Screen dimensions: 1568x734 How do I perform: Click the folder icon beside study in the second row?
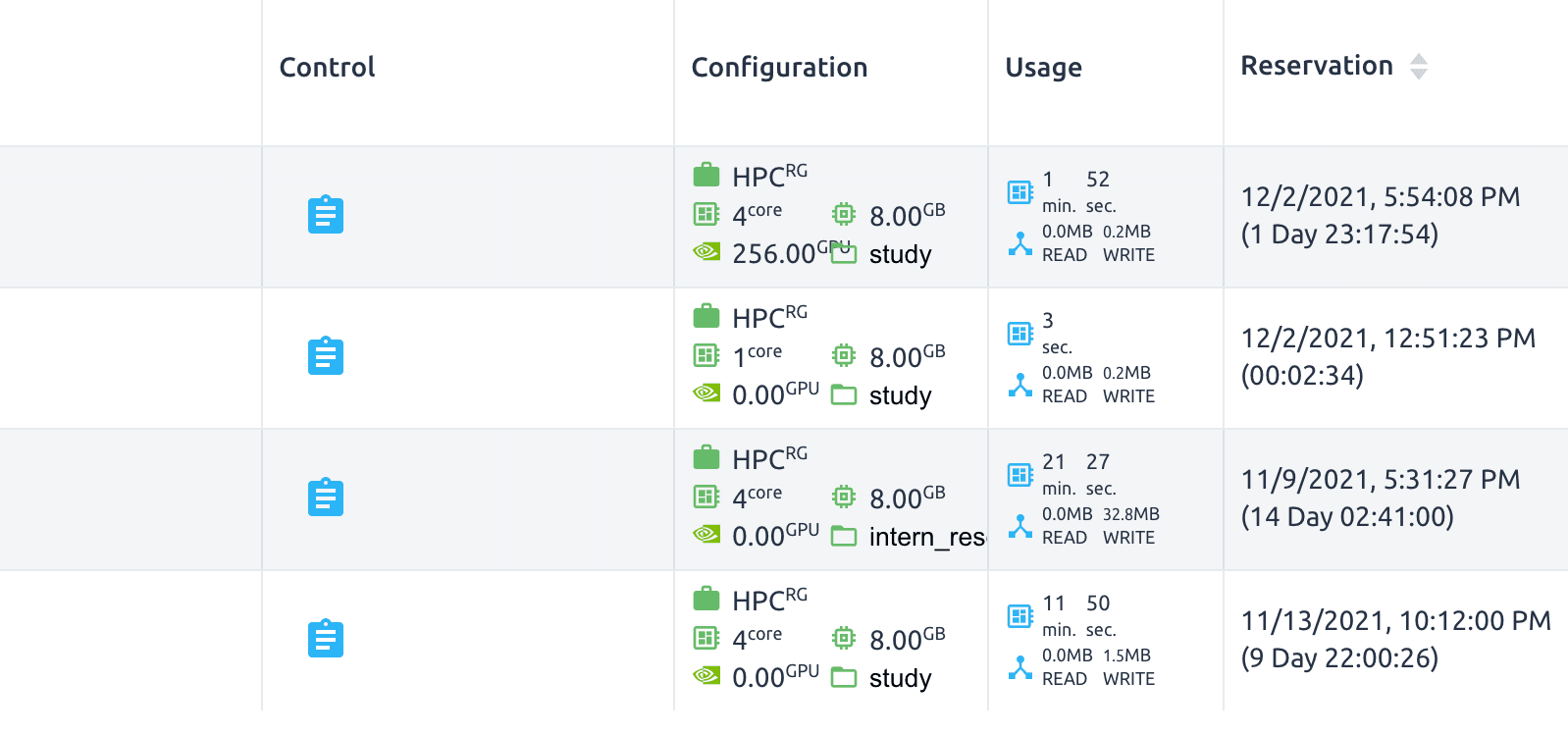click(x=844, y=395)
